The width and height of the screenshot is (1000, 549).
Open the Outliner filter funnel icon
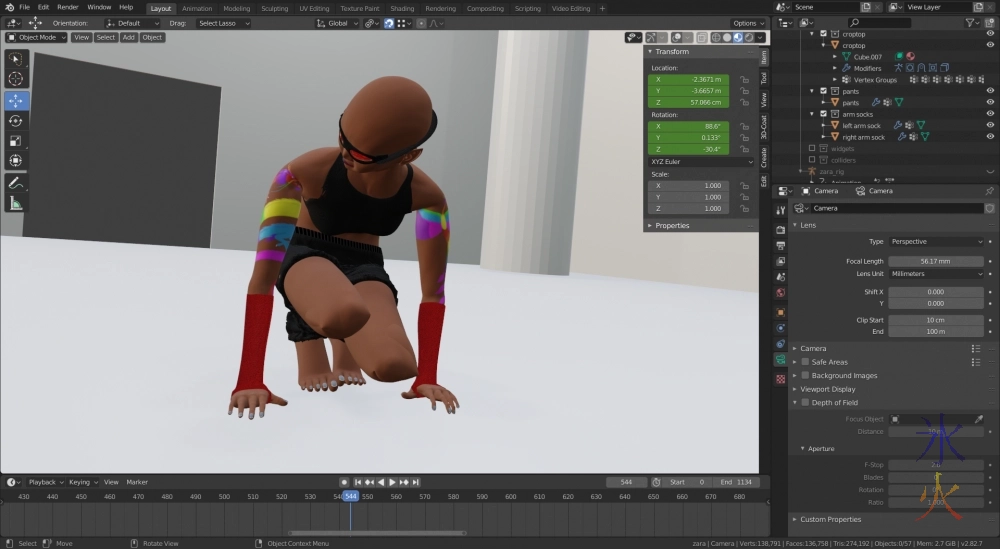(971, 22)
